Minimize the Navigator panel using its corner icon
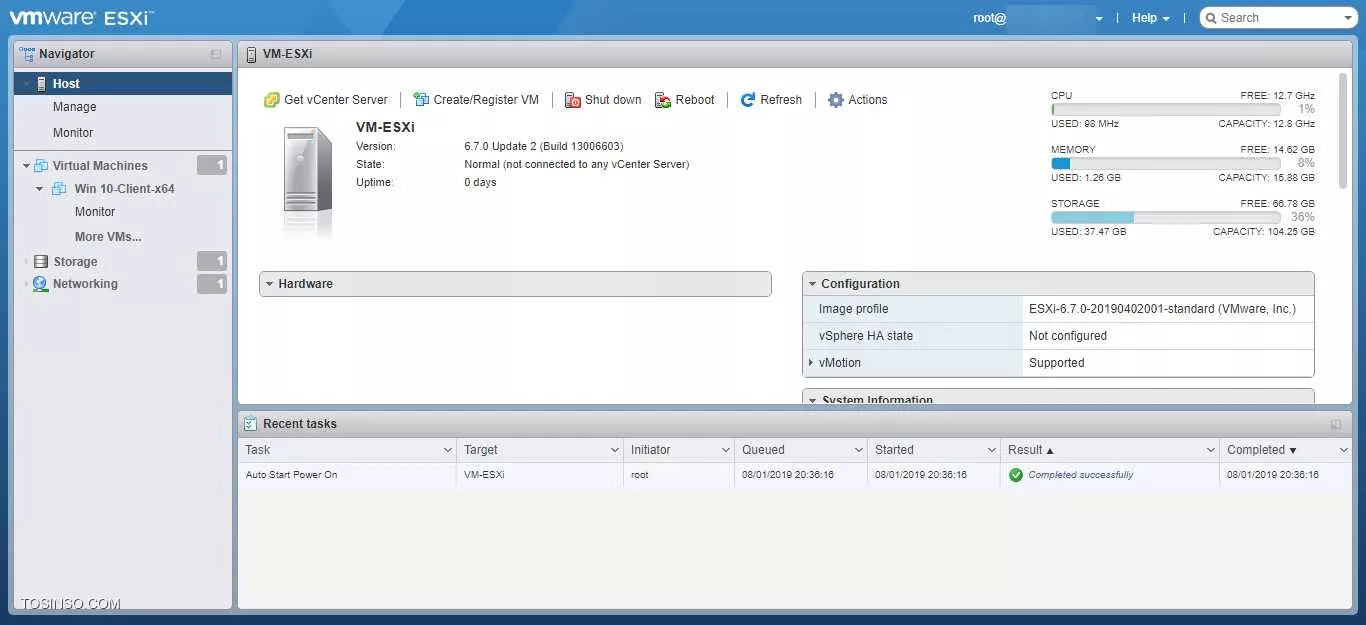This screenshot has height=625, width=1366. point(215,54)
